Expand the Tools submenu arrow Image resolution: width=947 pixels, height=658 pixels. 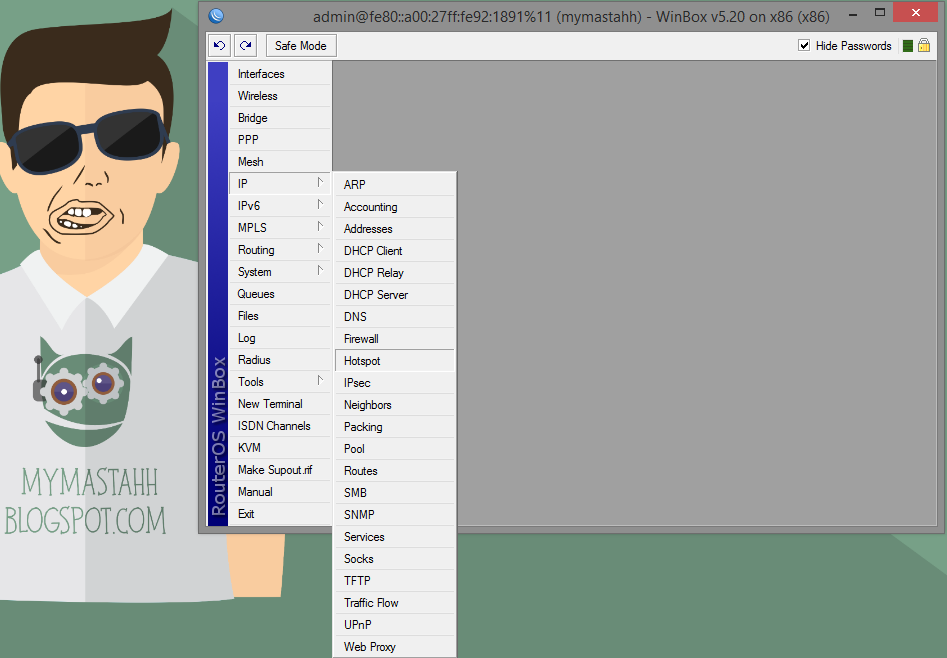click(x=320, y=381)
